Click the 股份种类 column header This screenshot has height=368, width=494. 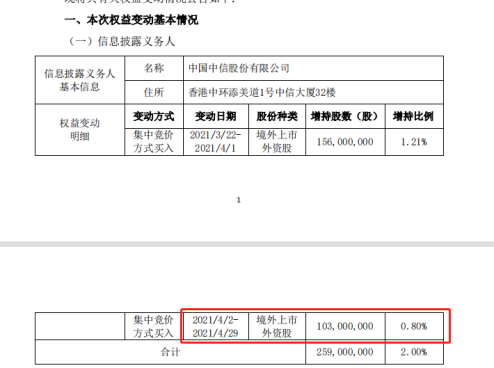tap(277, 116)
